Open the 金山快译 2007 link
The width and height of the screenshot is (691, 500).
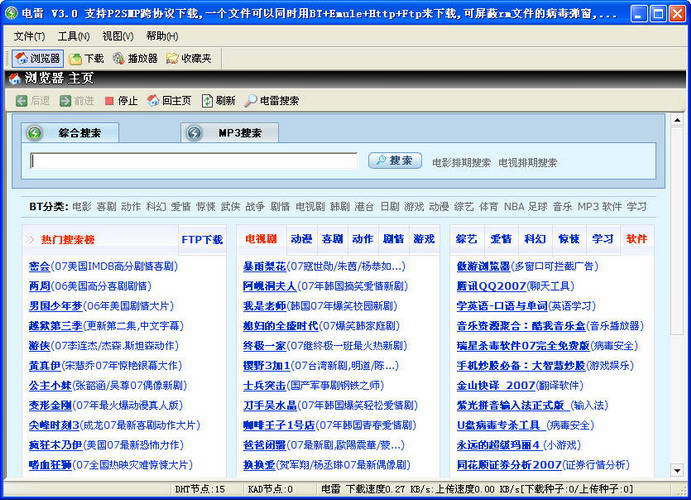496,385
